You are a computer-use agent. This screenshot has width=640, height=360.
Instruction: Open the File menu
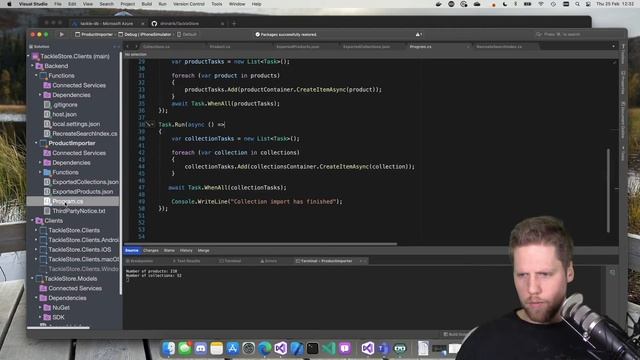click(x=58, y=4)
